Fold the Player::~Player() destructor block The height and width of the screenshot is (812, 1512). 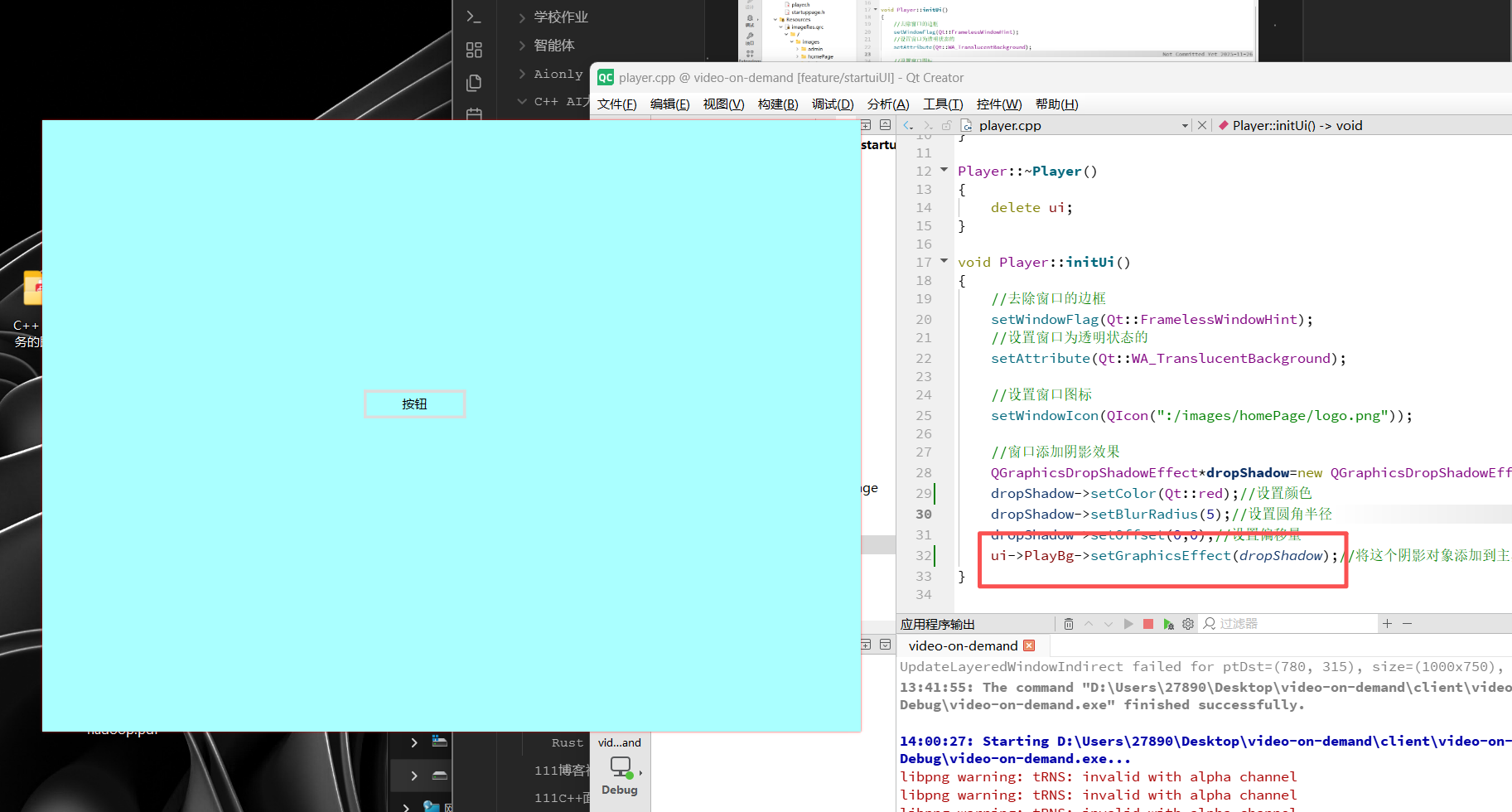pyautogui.click(x=944, y=170)
